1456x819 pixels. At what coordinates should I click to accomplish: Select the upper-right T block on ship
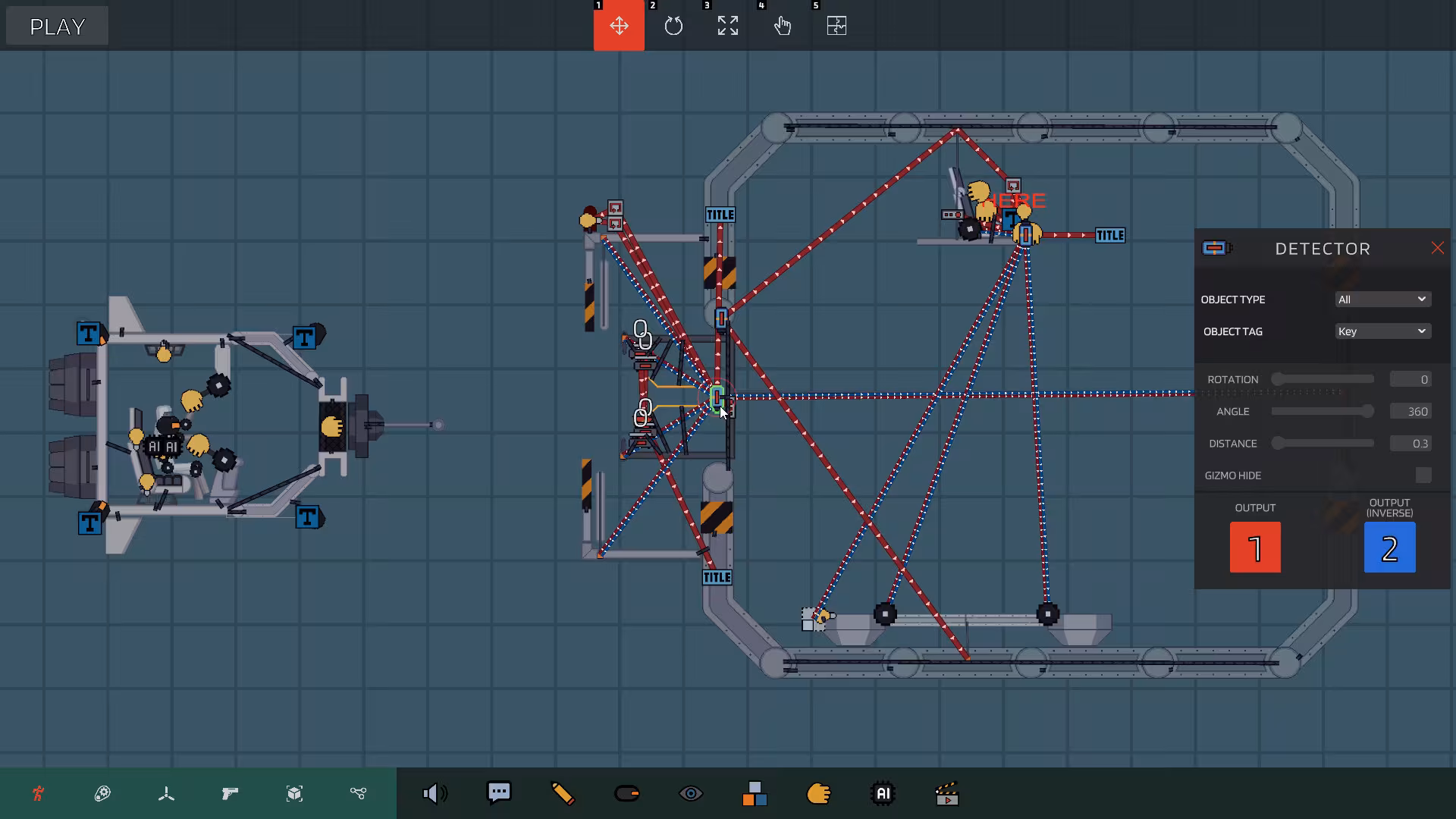tap(304, 338)
